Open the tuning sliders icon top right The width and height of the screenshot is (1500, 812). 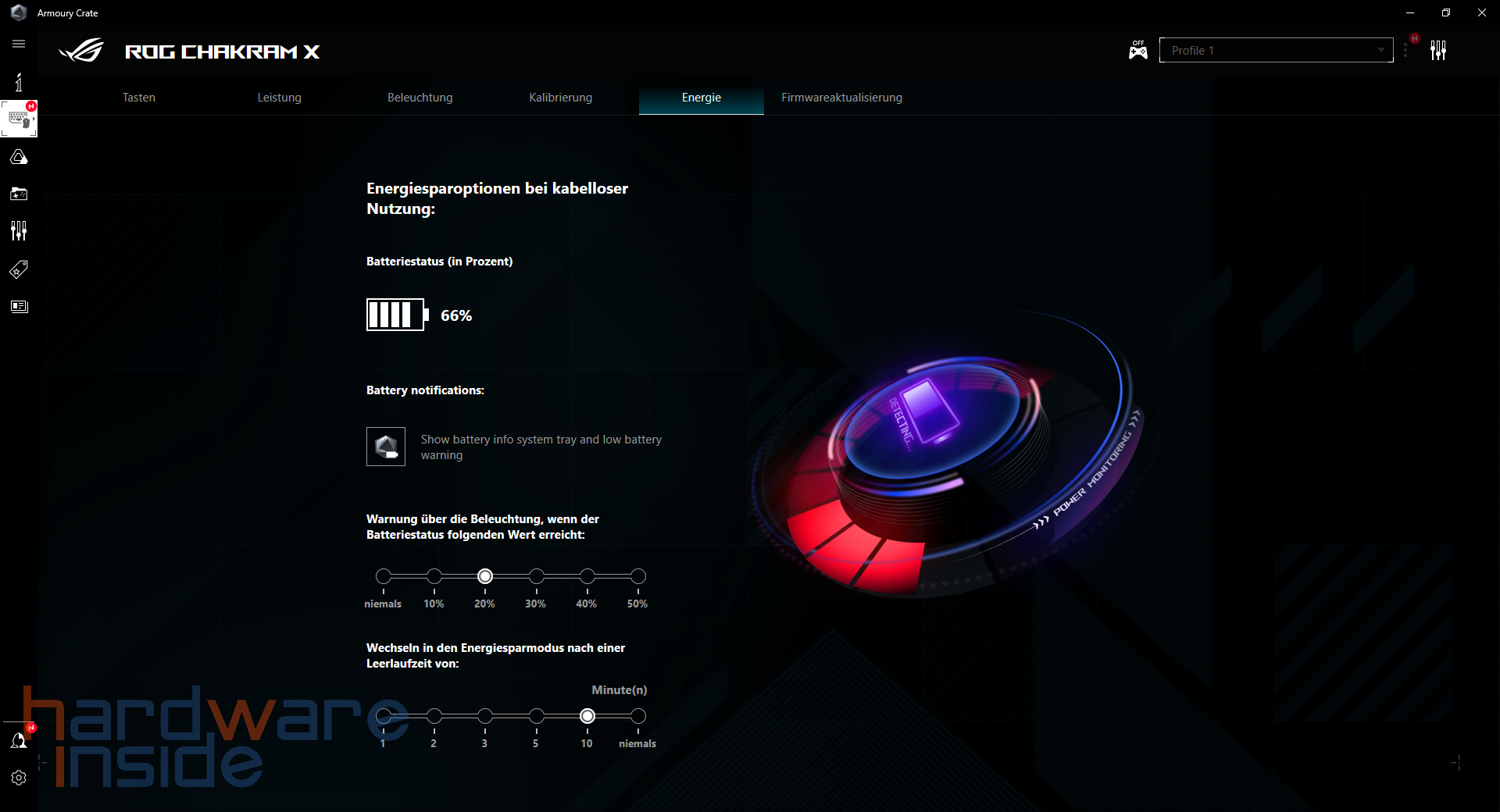[1440, 50]
